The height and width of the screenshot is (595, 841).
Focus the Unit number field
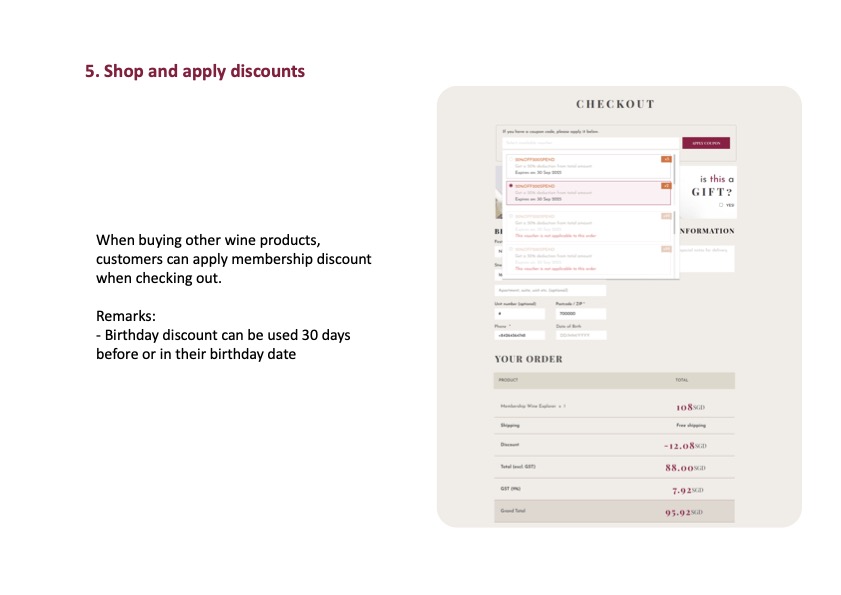click(520, 313)
